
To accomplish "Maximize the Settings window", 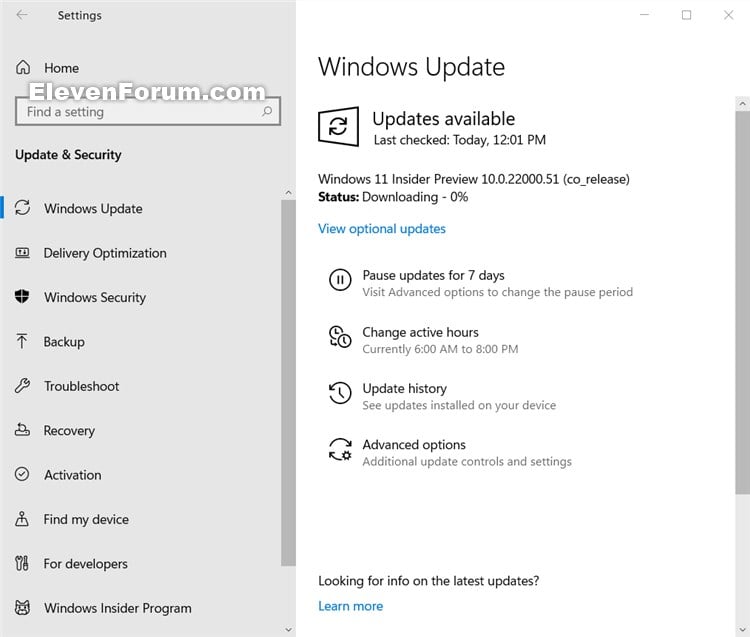I will point(686,15).
